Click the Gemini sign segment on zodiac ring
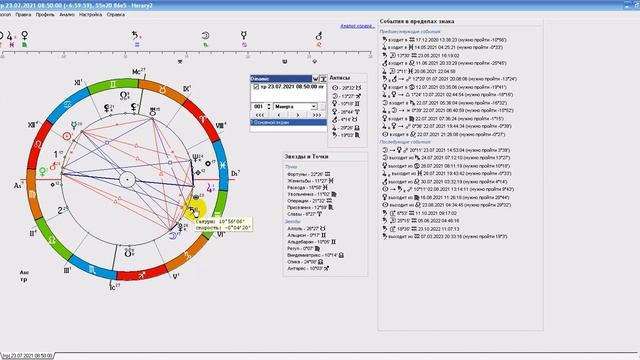Screen dimensions: 640x360 click(113, 84)
